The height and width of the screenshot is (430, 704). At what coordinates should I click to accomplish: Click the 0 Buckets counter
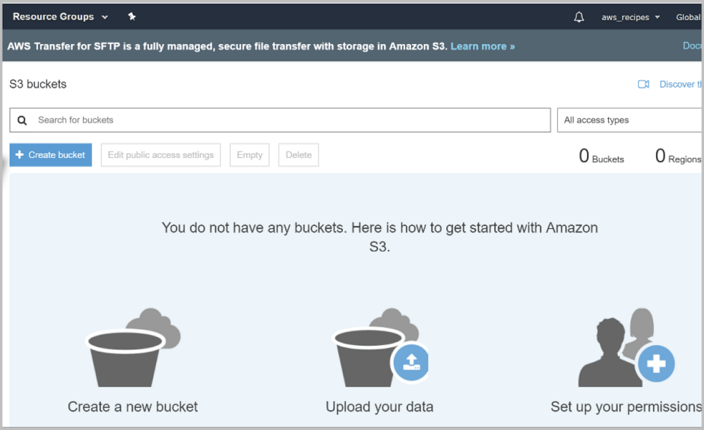coord(601,156)
